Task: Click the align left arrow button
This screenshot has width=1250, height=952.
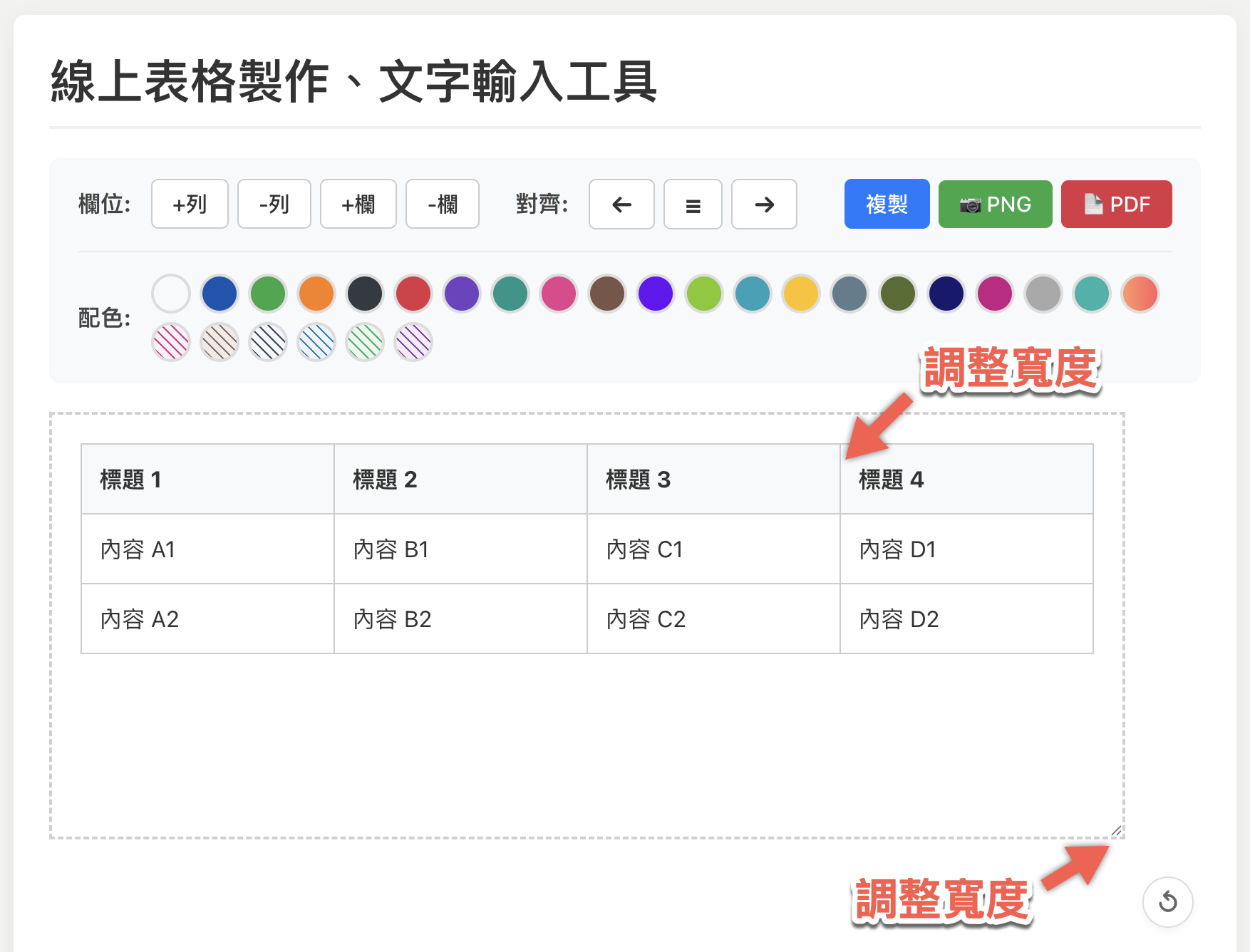Action: (621, 205)
